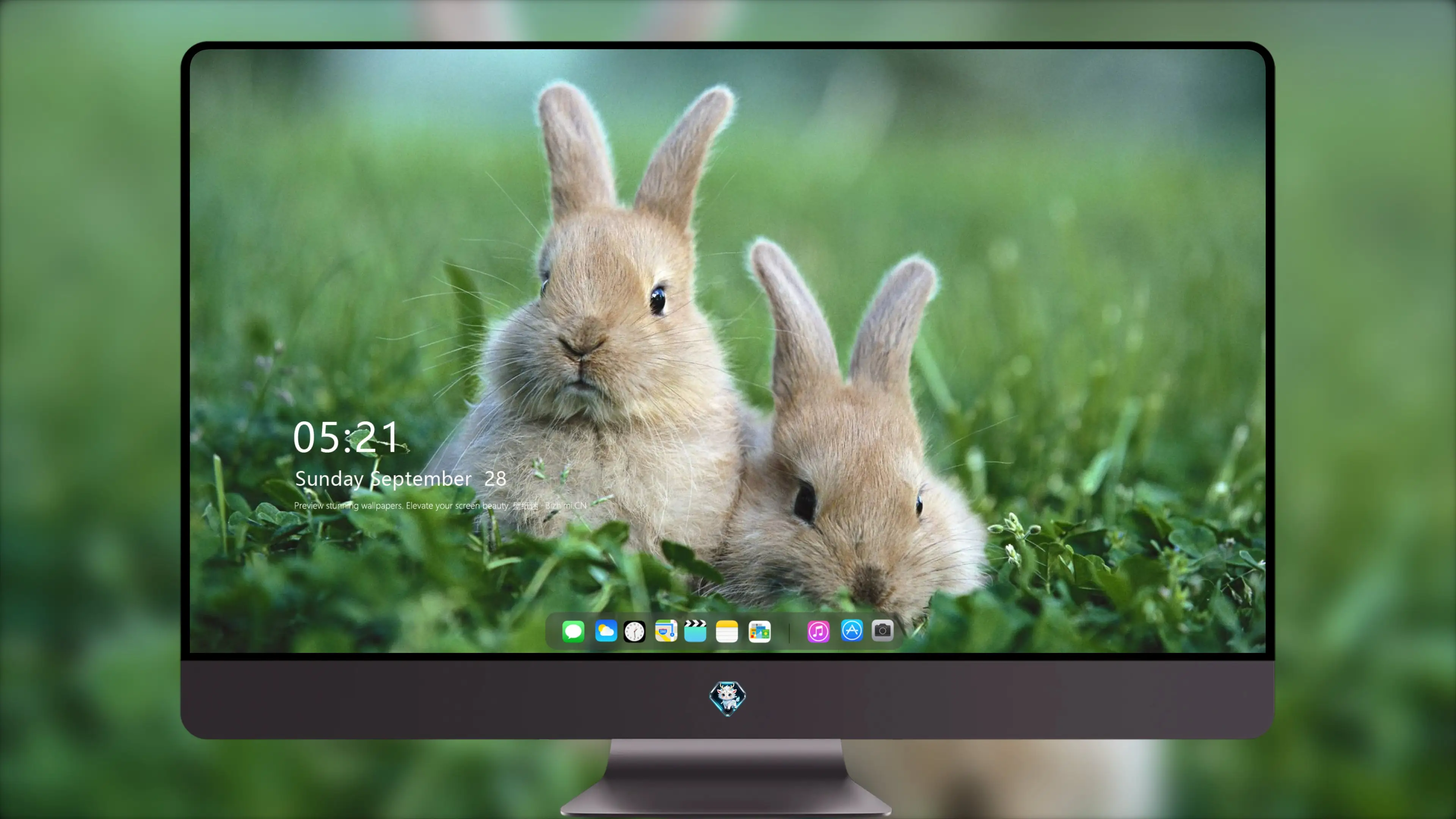
Task: Launch the Weather app from the dock
Action: pos(606,631)
